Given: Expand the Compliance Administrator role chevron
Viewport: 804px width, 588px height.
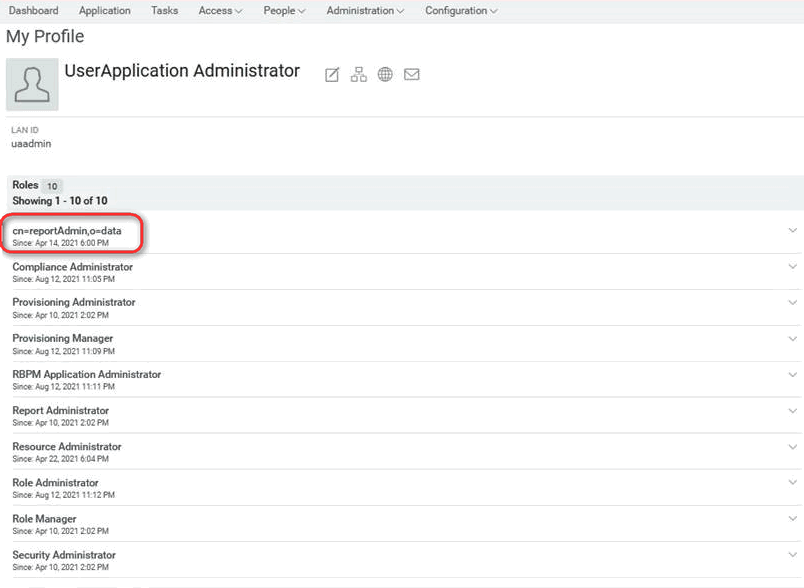Looking at the screenshot, I should coord(793,267).
